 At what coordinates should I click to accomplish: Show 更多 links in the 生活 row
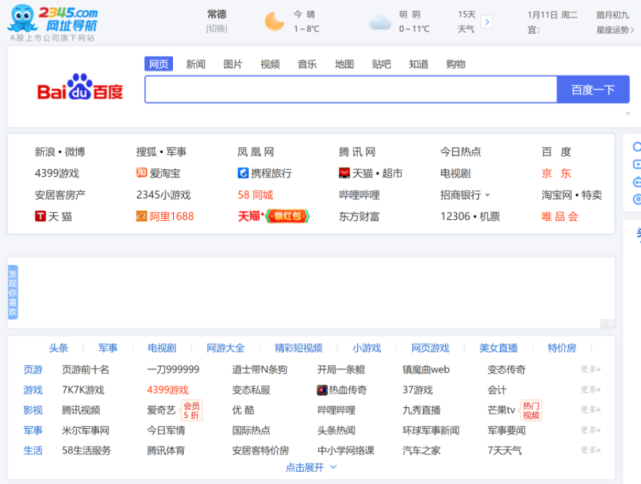click(x=590, y=450)
